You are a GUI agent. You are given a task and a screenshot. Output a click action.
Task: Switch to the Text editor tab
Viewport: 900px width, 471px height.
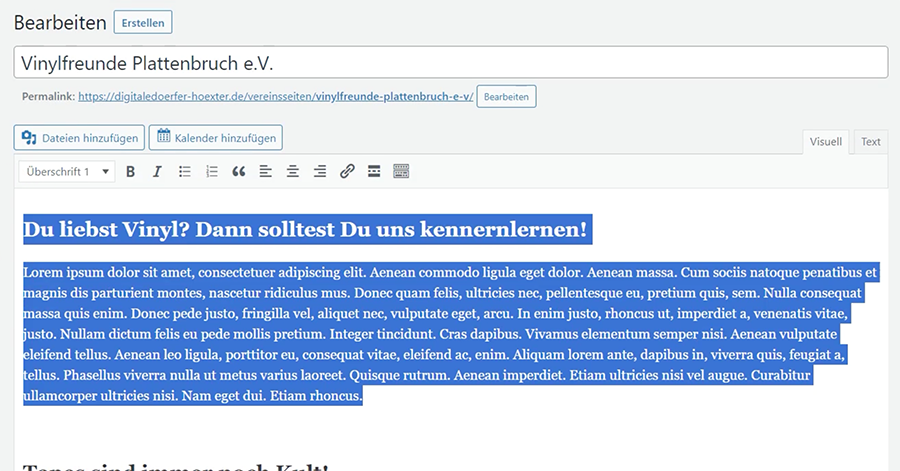[x=871, y=142]
